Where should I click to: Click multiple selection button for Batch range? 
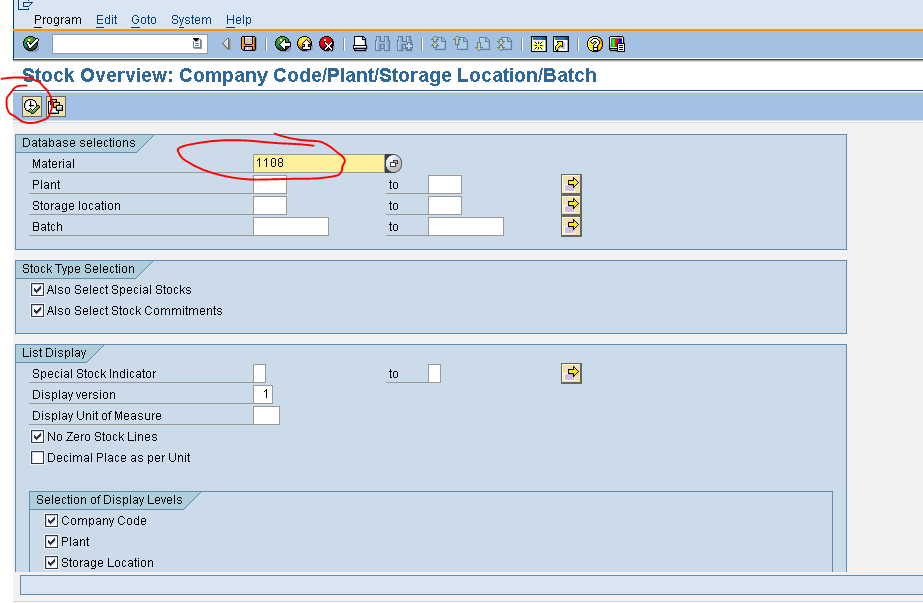click(x=572, y=225)
